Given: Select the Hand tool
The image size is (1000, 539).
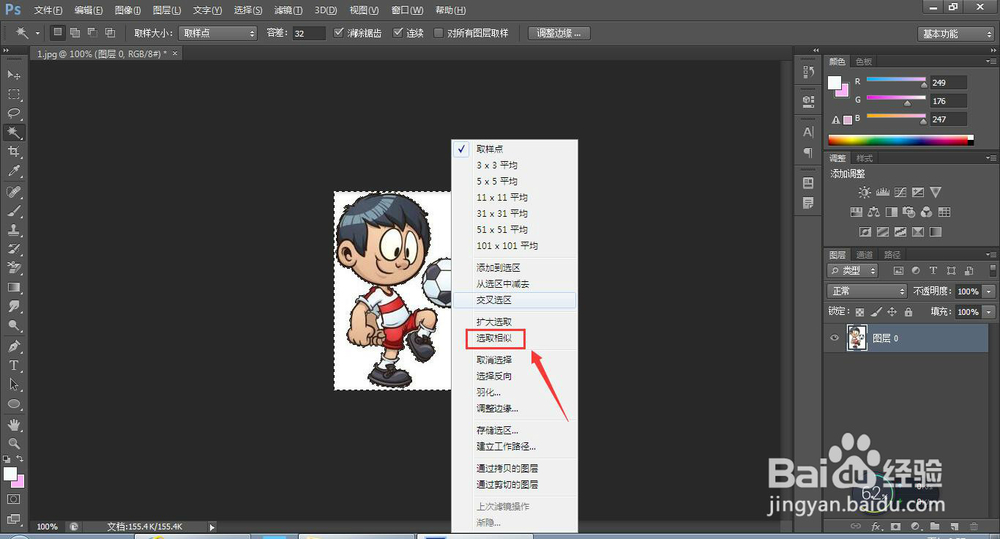Looking at the screenshot, I should tap(14, 424).
